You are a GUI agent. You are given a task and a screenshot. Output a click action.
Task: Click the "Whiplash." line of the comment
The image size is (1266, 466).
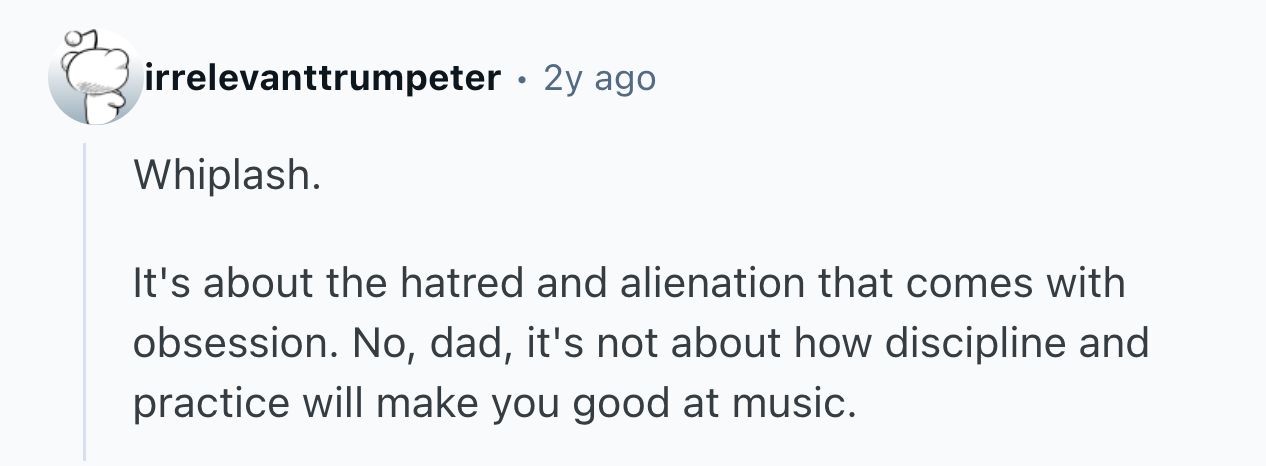click(228, 177)
